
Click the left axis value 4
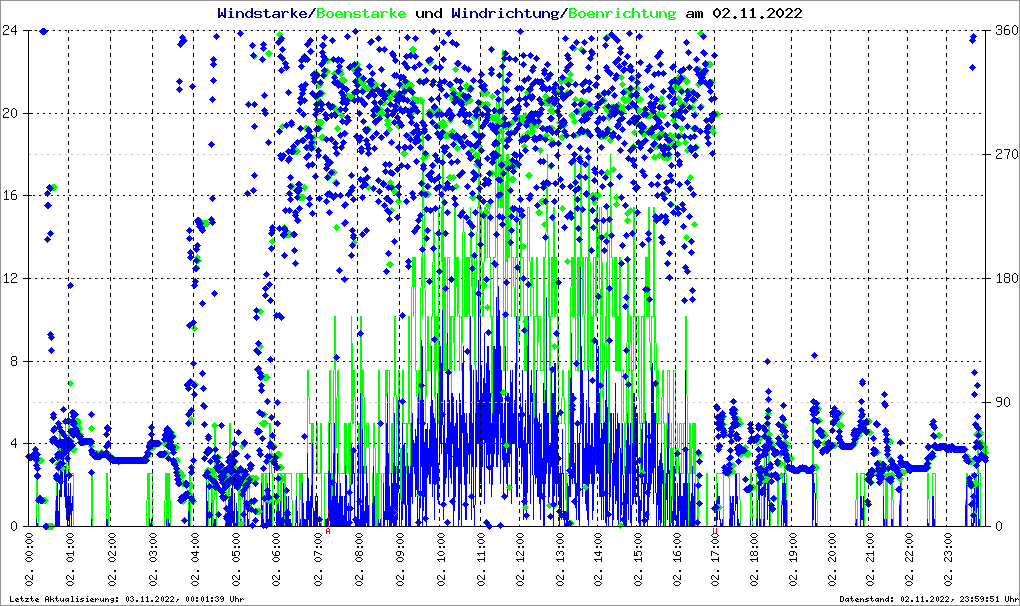(14, 443)
